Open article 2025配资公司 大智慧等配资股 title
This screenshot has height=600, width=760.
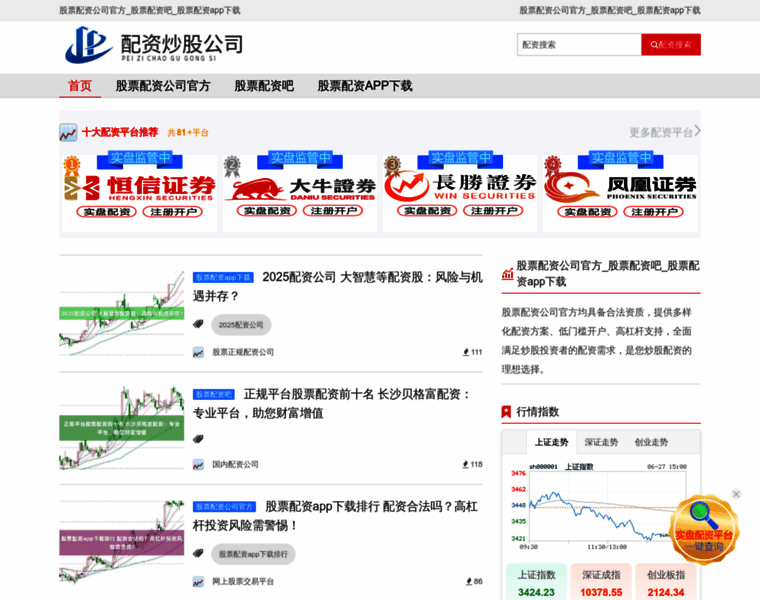[338, 286]
